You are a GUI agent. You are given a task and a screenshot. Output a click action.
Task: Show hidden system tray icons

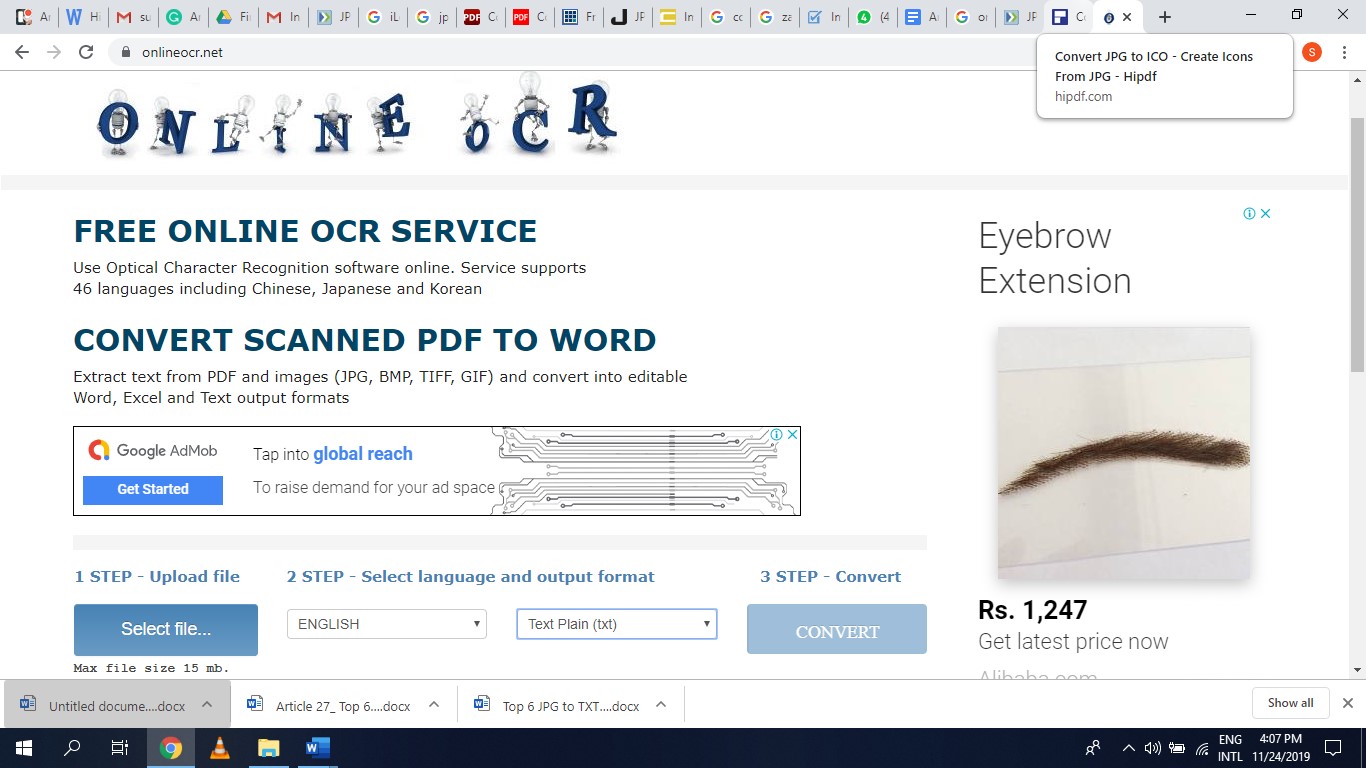pos(1129,748)
